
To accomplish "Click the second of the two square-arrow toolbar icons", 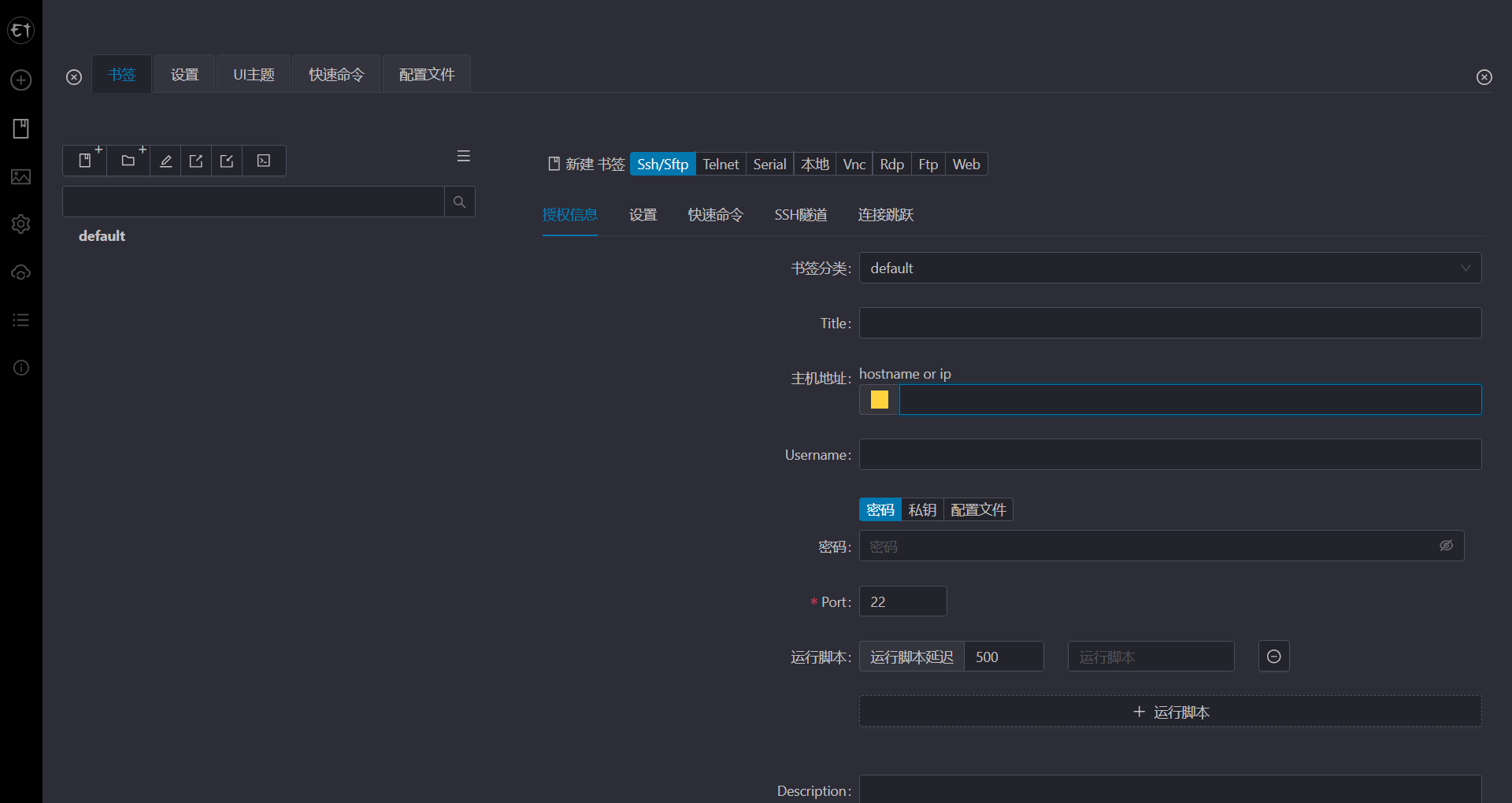I will (x=227, y=161).
